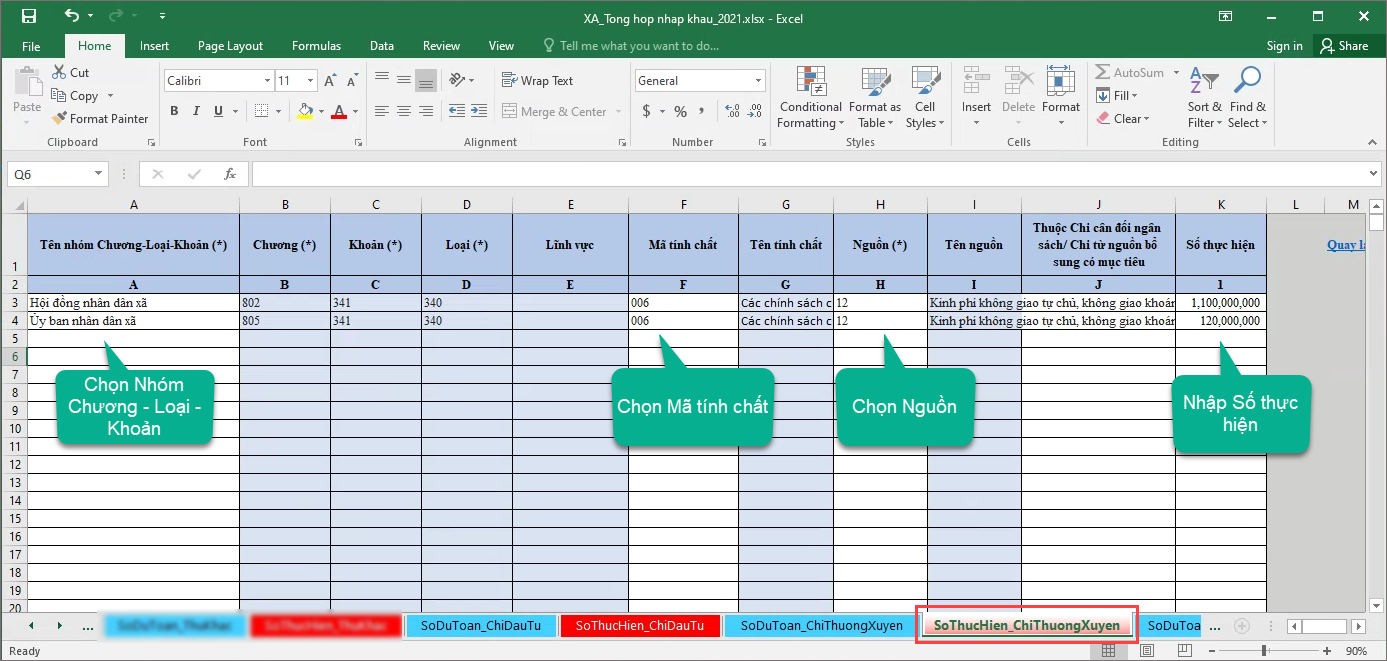The height and width of the screenshot is (661, 1387).
Task: Adjust the zoom slider in status bar
Action: tap(1265, 651)
